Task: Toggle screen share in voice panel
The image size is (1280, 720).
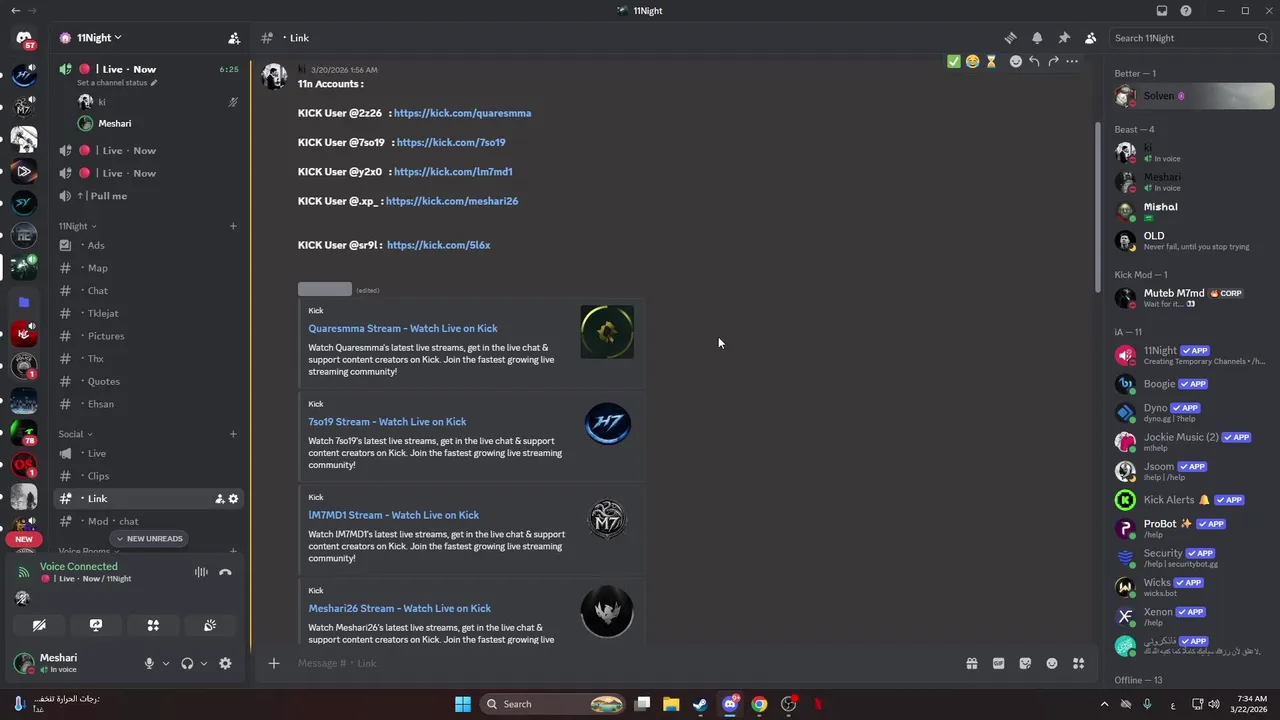Action: pos(96,625)
